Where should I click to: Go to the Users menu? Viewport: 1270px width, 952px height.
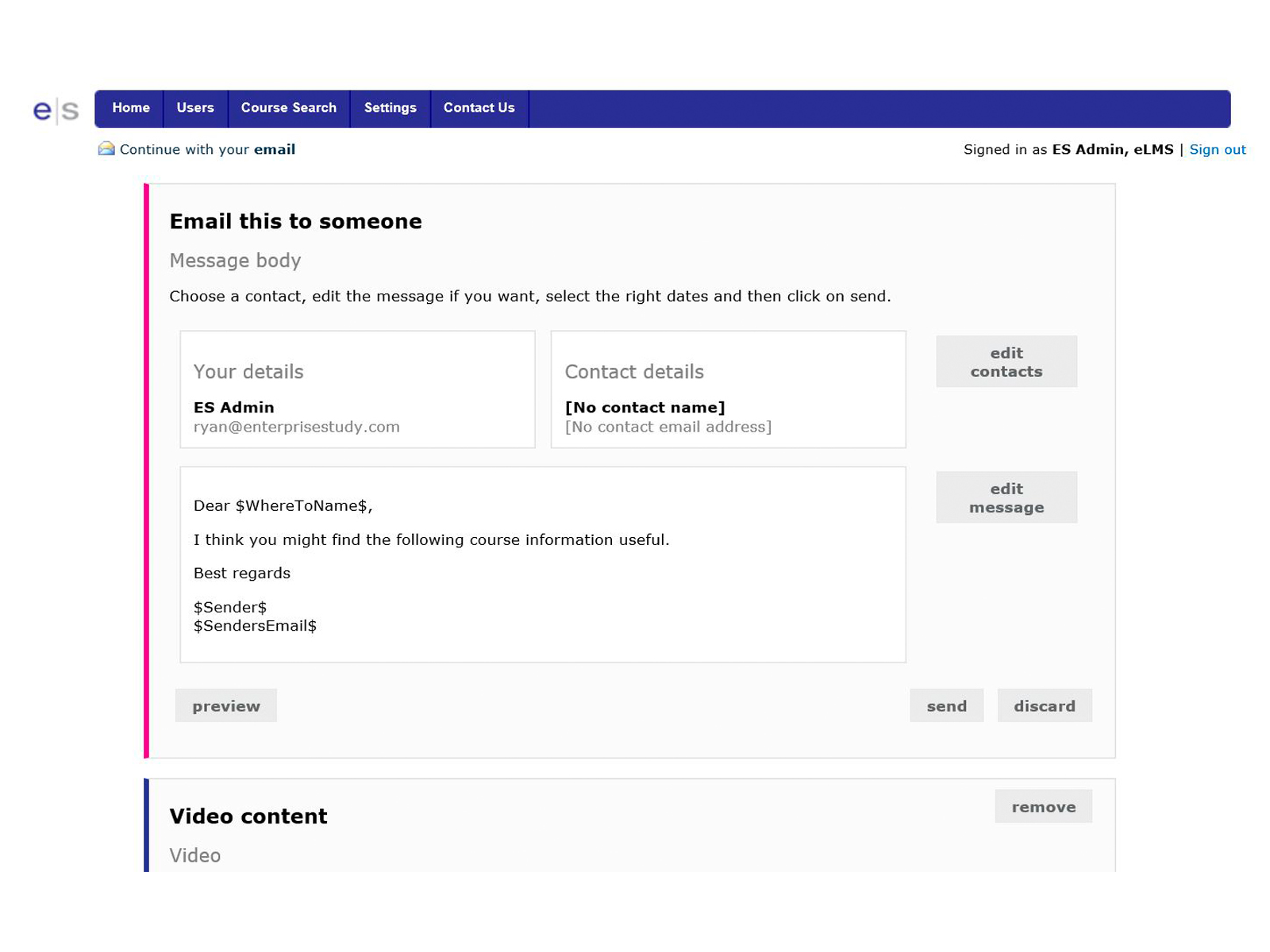click(x=195, y=108)
